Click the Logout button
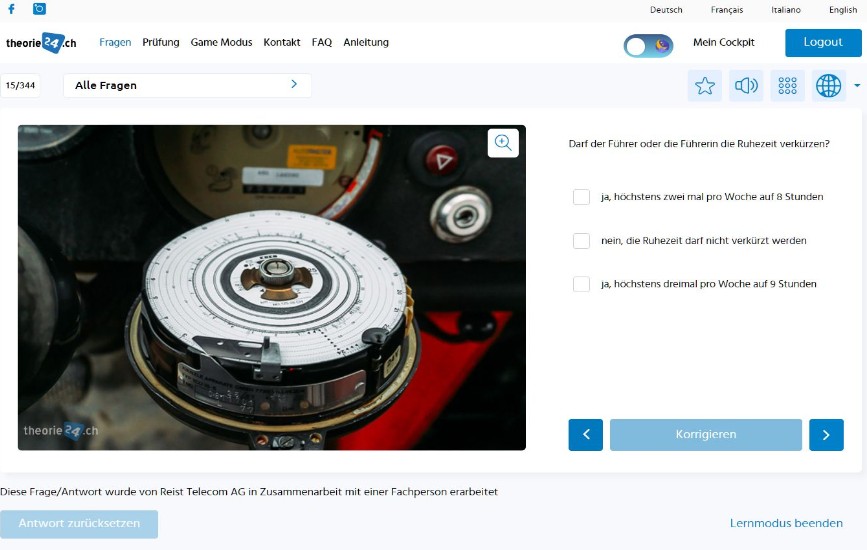Image resolution: width=867 pixels, height=550 pixels. click(x=823, y=43)
